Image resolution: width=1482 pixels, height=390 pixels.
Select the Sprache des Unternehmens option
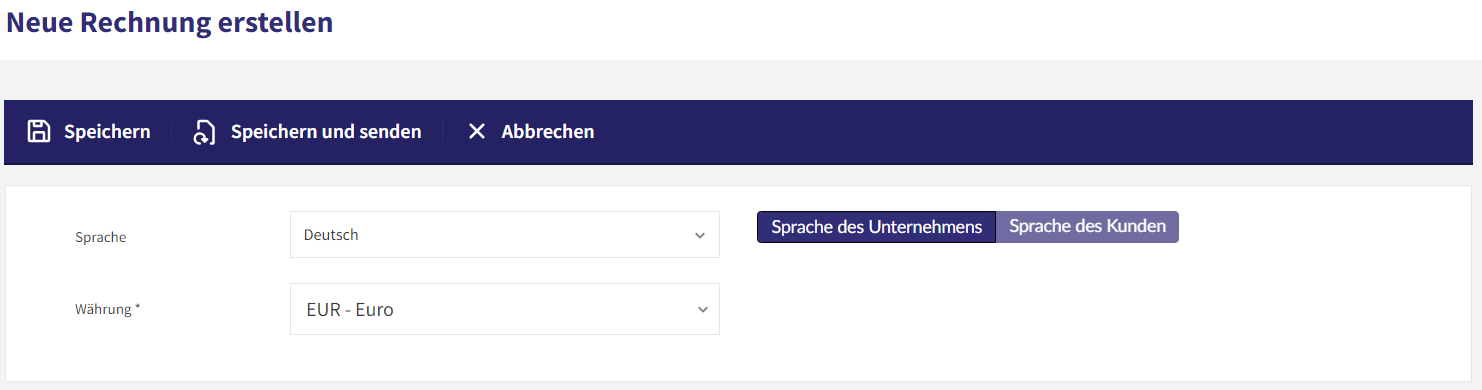pyautogui.click(x=877, y=227)
